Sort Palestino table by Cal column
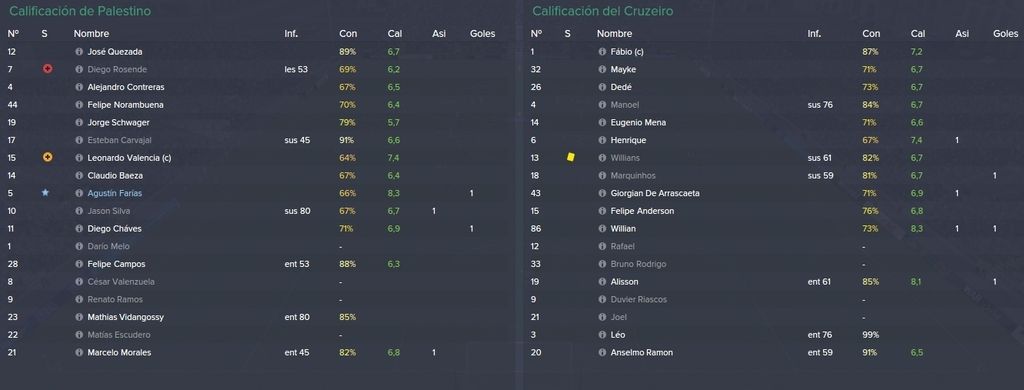 click(394, 34)
